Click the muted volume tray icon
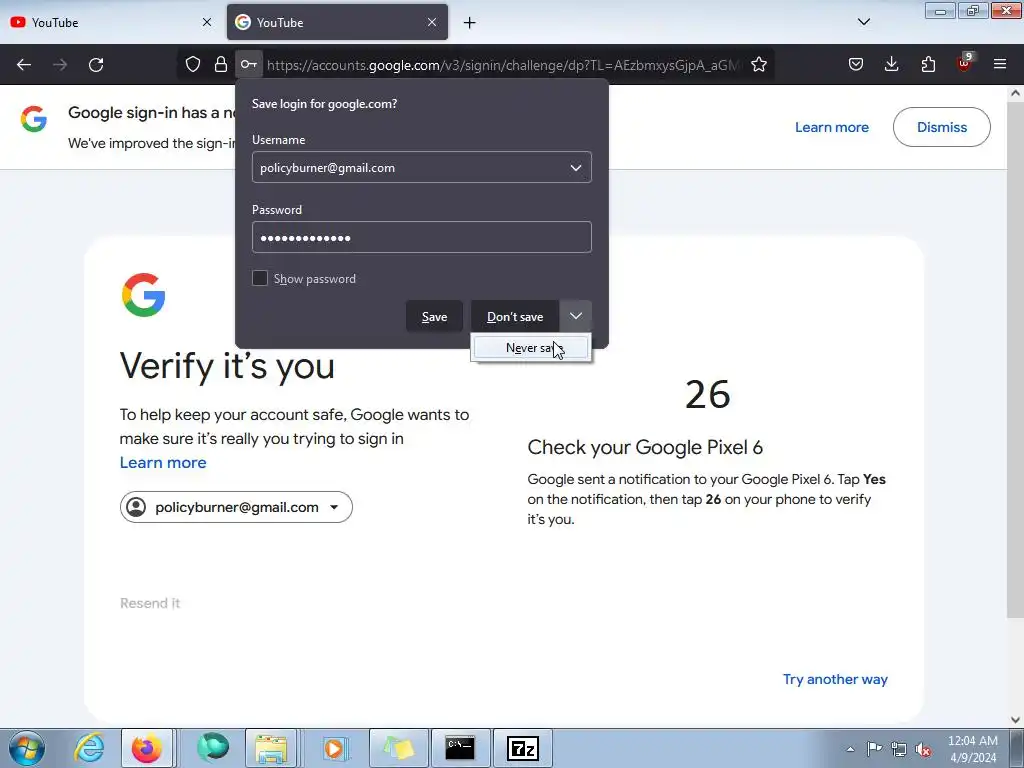Viewport: 1024px width, 768px height. click(x=923, y=749)
